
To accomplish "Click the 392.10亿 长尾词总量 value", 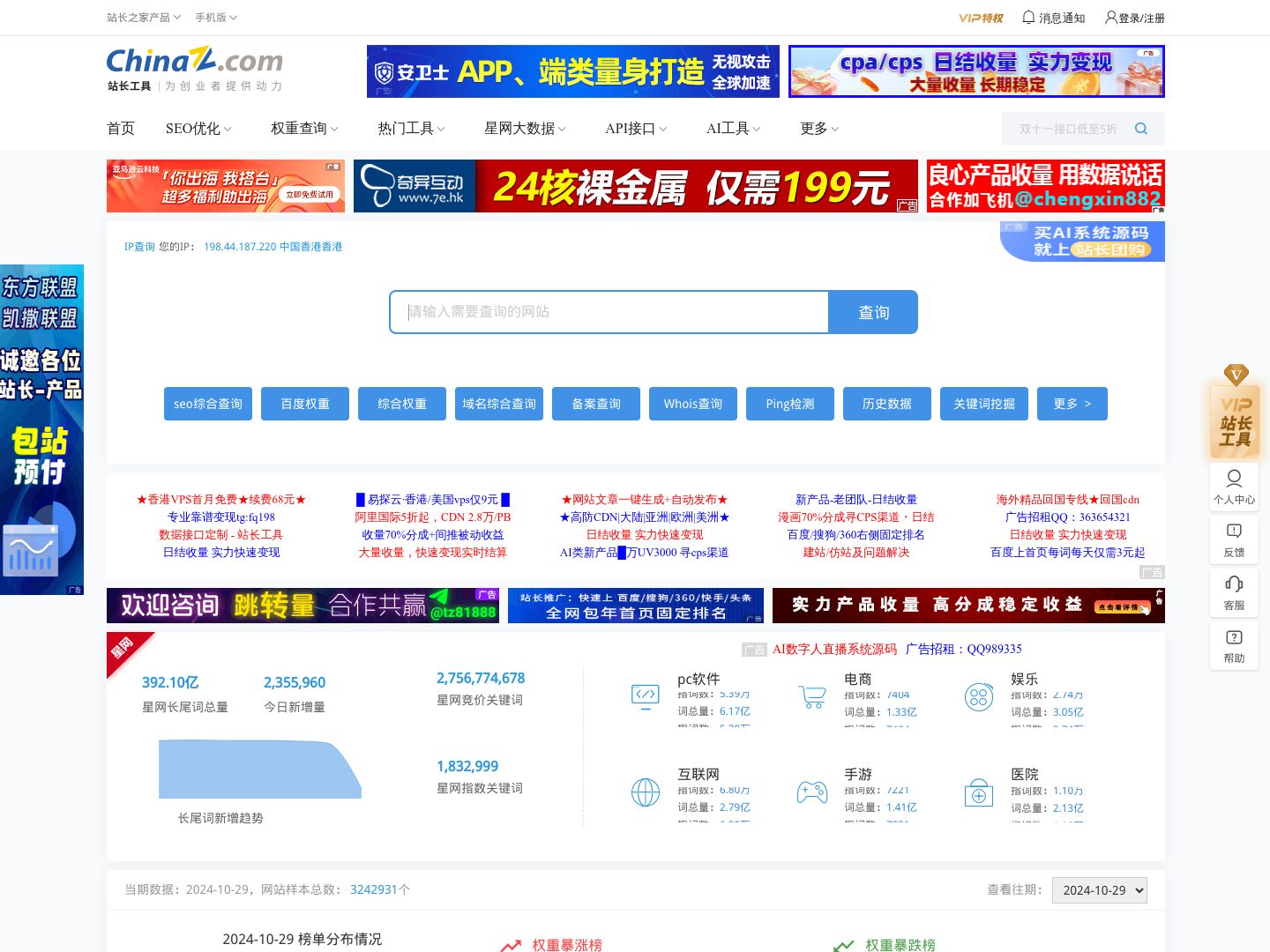I will [x=170, y=682].
